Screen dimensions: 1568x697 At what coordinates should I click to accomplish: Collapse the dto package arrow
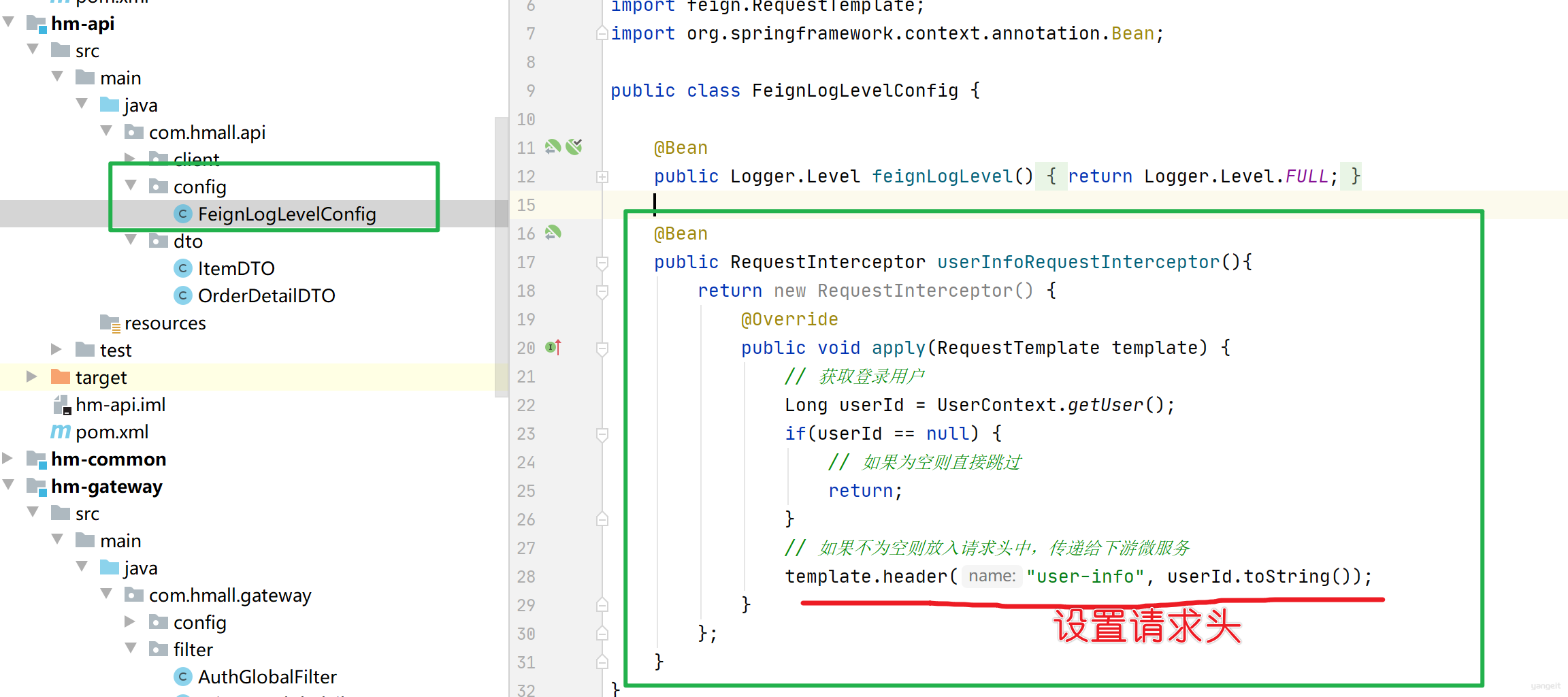click(x=131, y=240)
